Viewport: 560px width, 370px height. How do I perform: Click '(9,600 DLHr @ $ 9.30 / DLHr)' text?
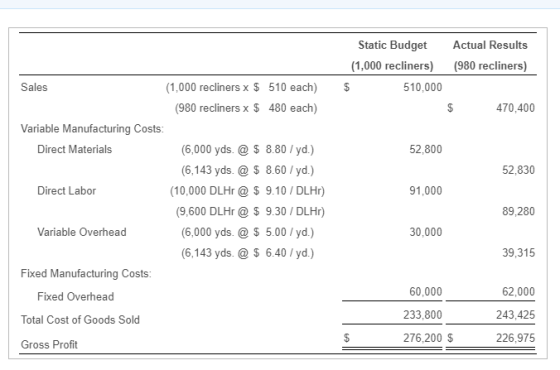click(x=250, y=211)
